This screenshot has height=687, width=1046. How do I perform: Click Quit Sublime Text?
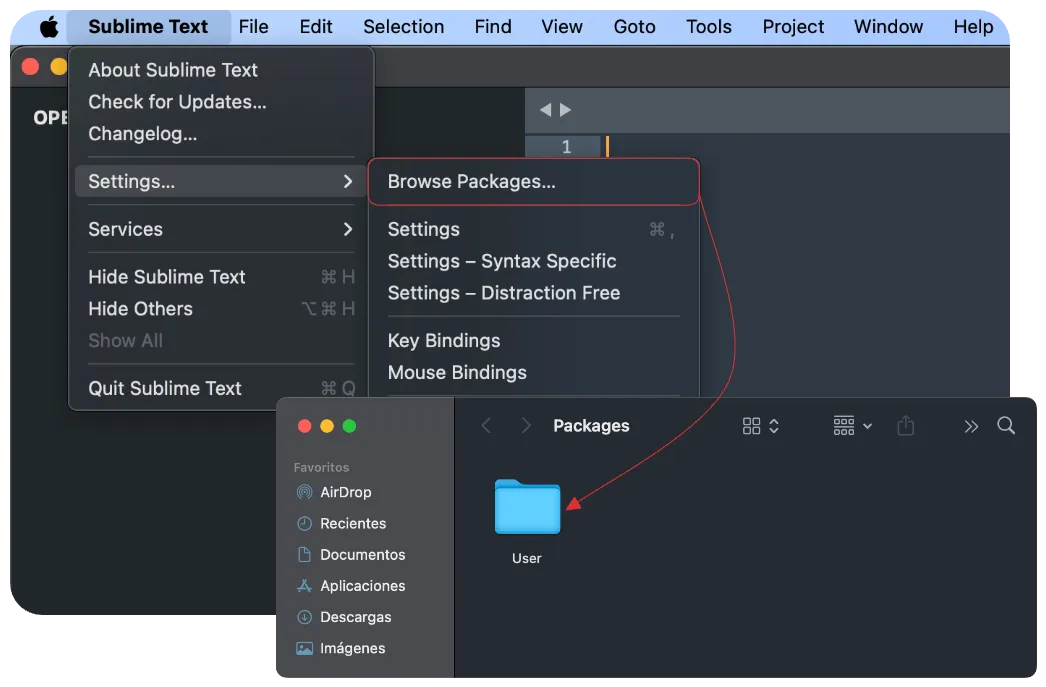pyautogui.click(x=165, y=388)
